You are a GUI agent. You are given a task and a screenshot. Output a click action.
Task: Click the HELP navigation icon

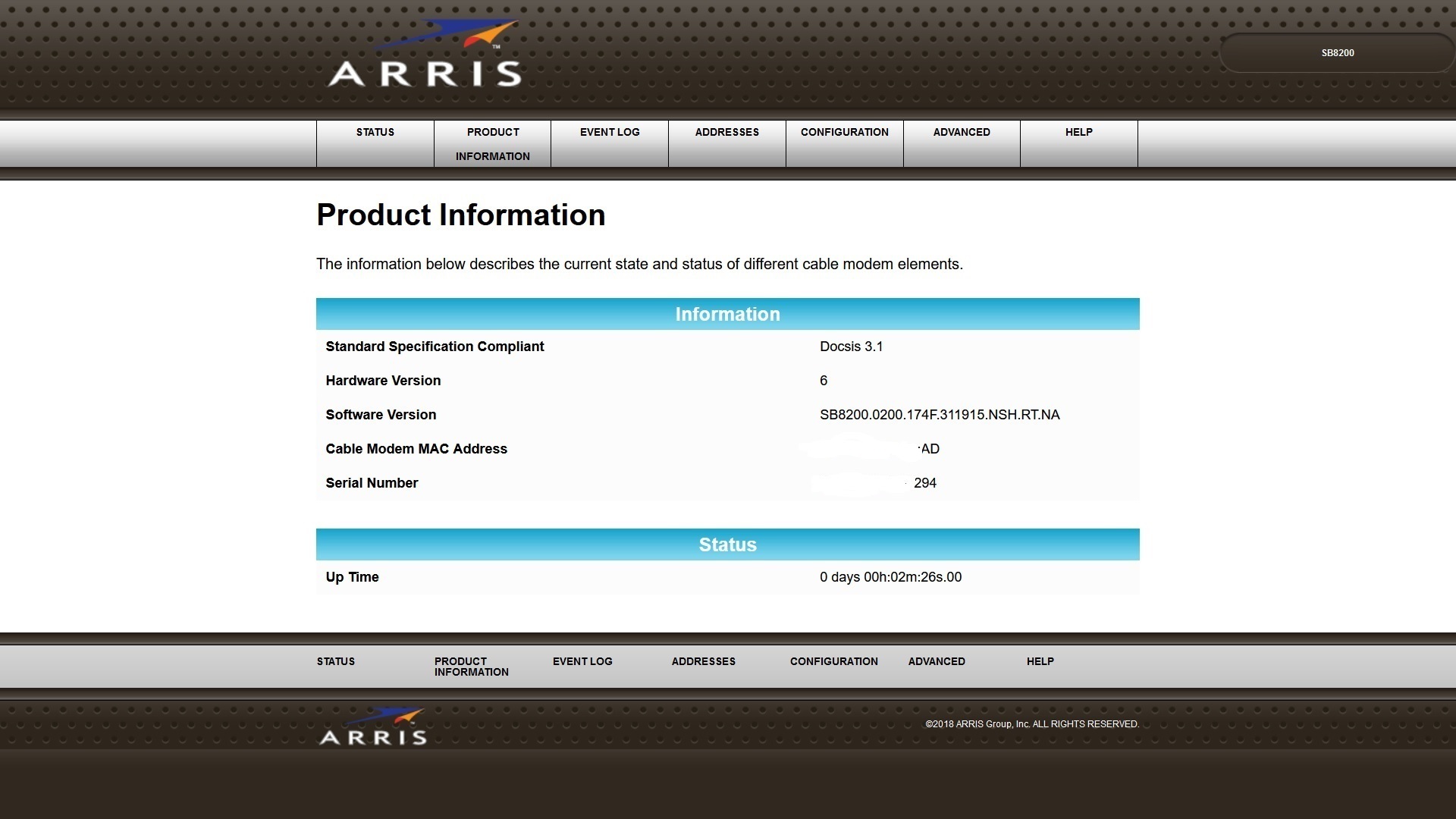click(1079, 132)
